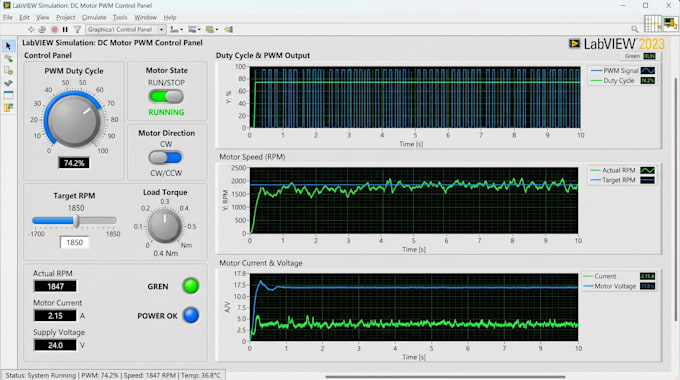Click the Motor Current & Voltage graph area
This screenshot has height=380, width=680.
point(414,307)
